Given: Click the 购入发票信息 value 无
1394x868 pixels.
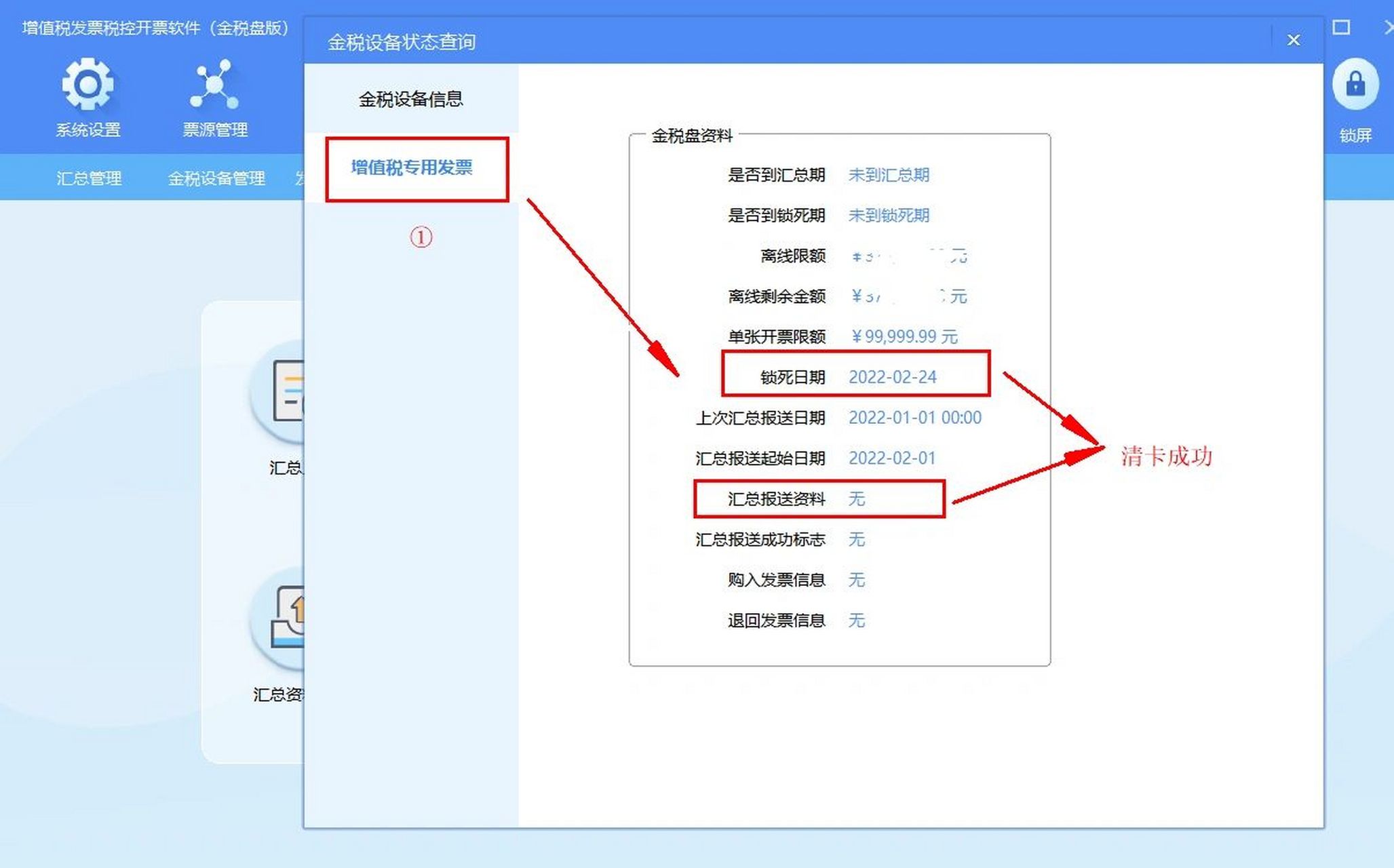Looking at the screenshot, I should tap(857, 580).
